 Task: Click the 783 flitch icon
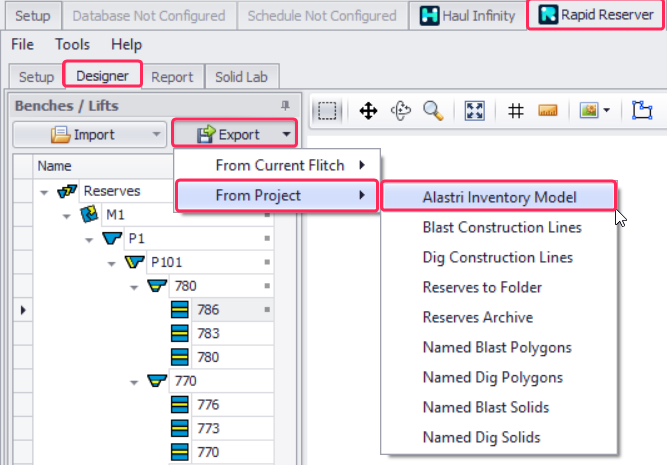[180, 334]
